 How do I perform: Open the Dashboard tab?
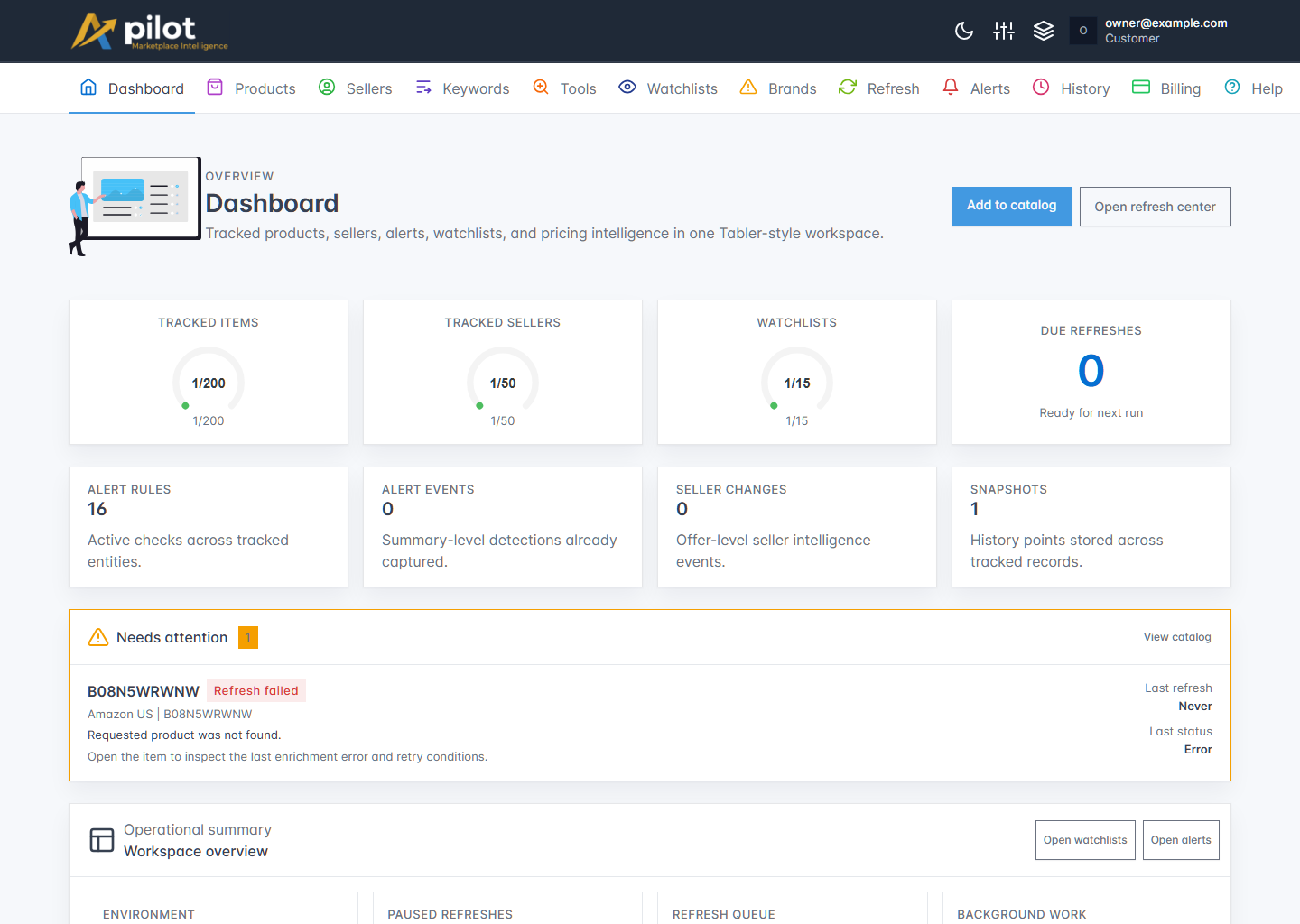pyautogui.click(x=132, y=88)
